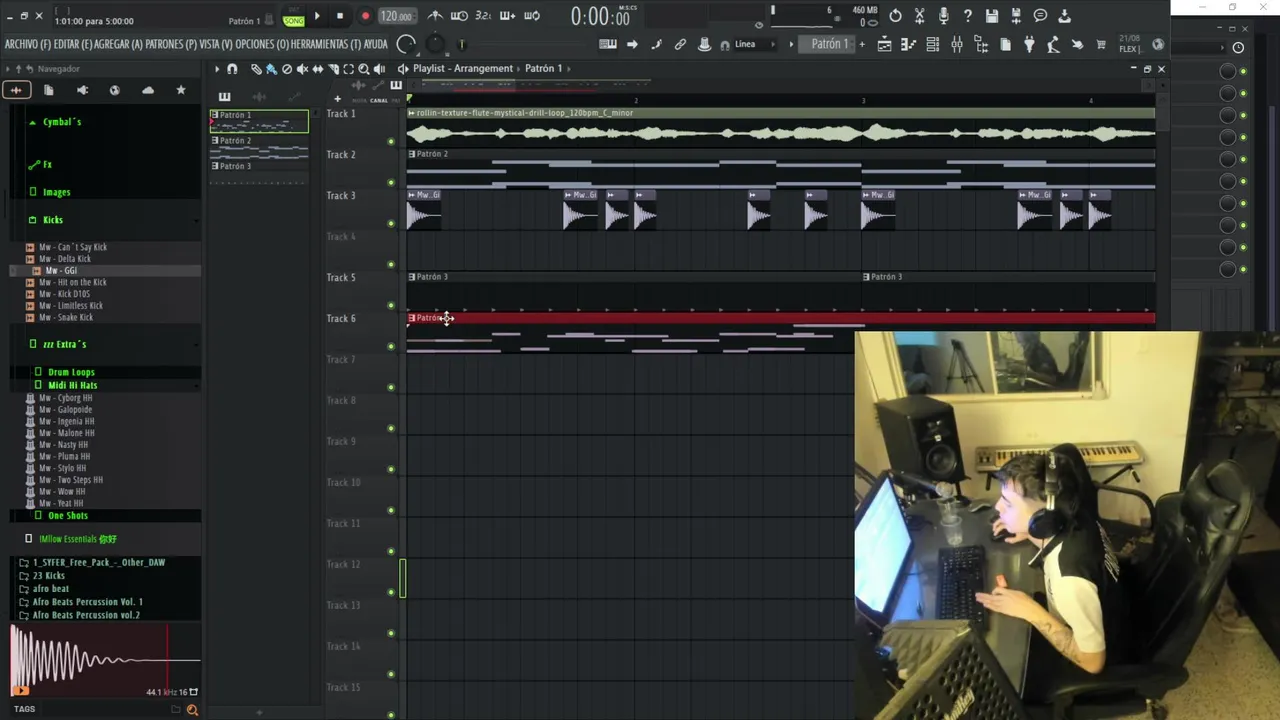1280x720 pixels.
Task: Toggle the metronome icon
Action: tap(435, 16)
